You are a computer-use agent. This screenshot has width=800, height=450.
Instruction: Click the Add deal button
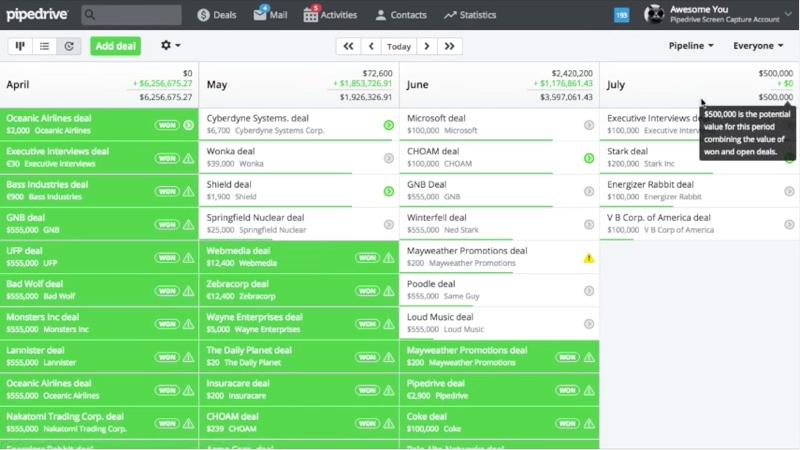[115, 46]
